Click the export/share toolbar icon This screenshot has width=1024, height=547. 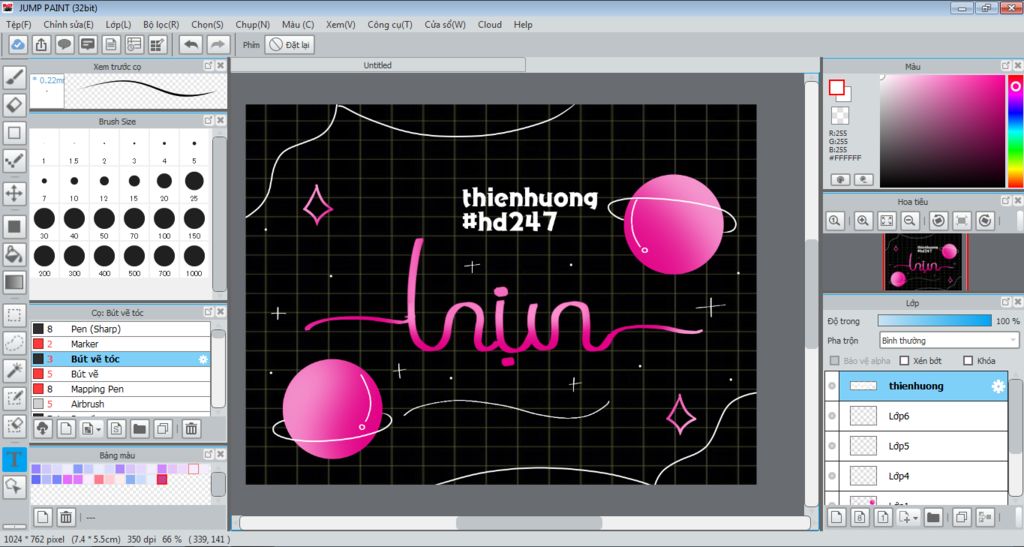pyautogui.click(x=41, y=44)
